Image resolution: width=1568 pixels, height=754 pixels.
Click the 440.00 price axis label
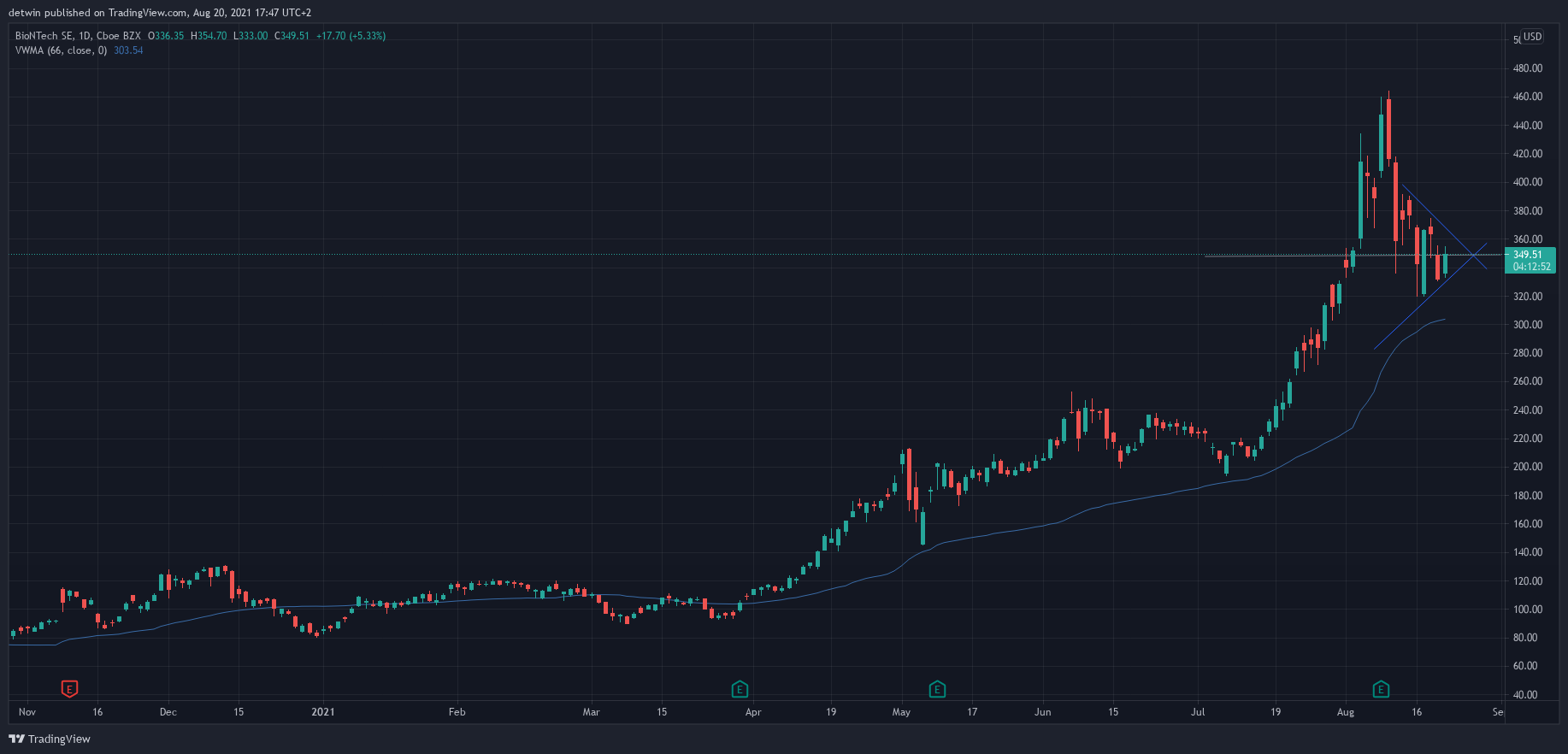pos(1528,126)
